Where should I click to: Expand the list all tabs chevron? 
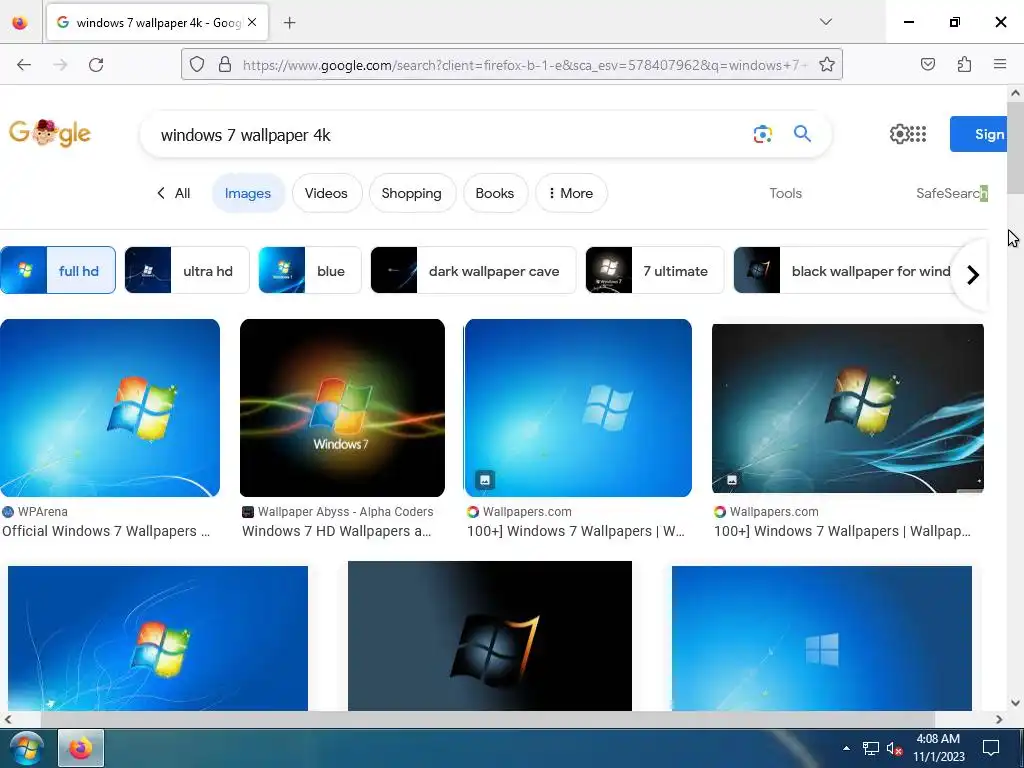click(826, 22)
